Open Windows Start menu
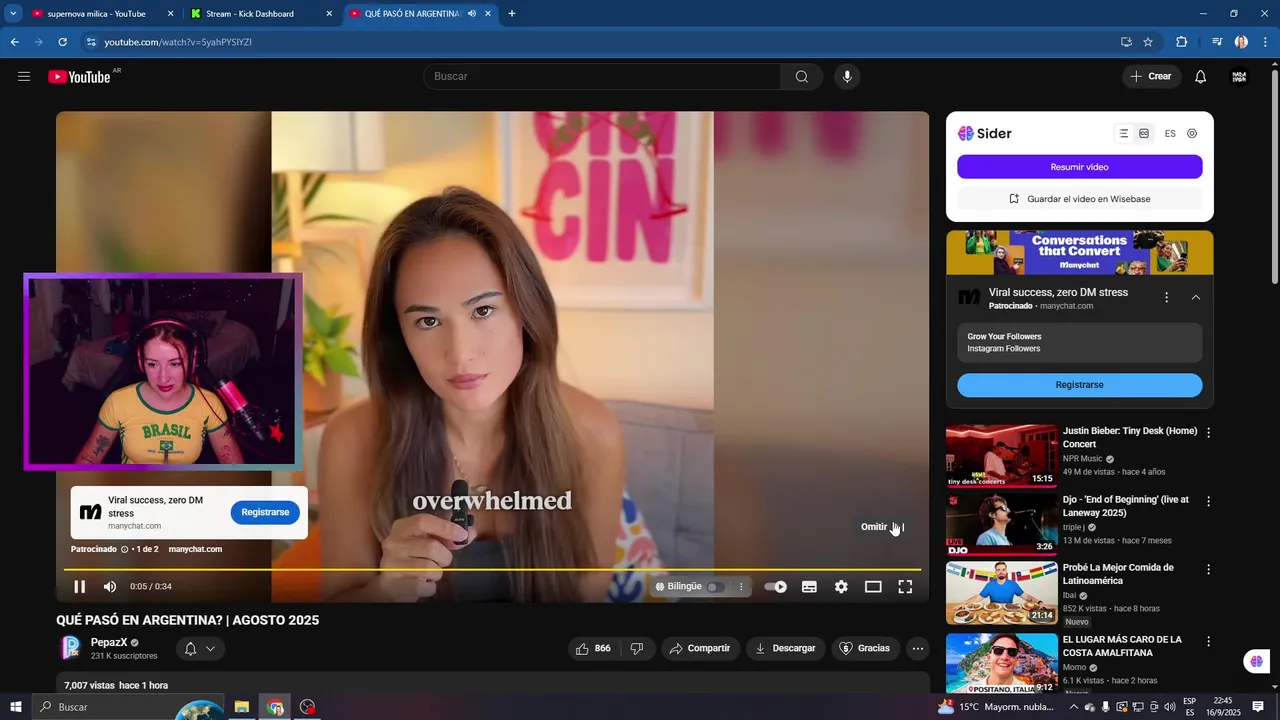The width and height of the screenshot is (1280, 720). [15, 707]
